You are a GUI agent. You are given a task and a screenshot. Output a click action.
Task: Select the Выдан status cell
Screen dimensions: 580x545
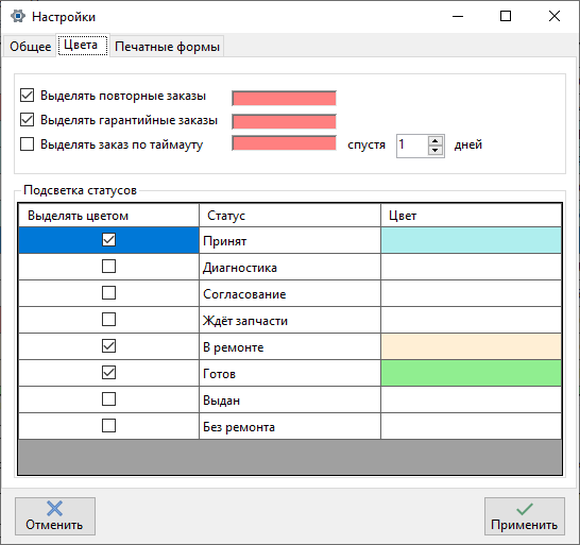pos(290,400)
